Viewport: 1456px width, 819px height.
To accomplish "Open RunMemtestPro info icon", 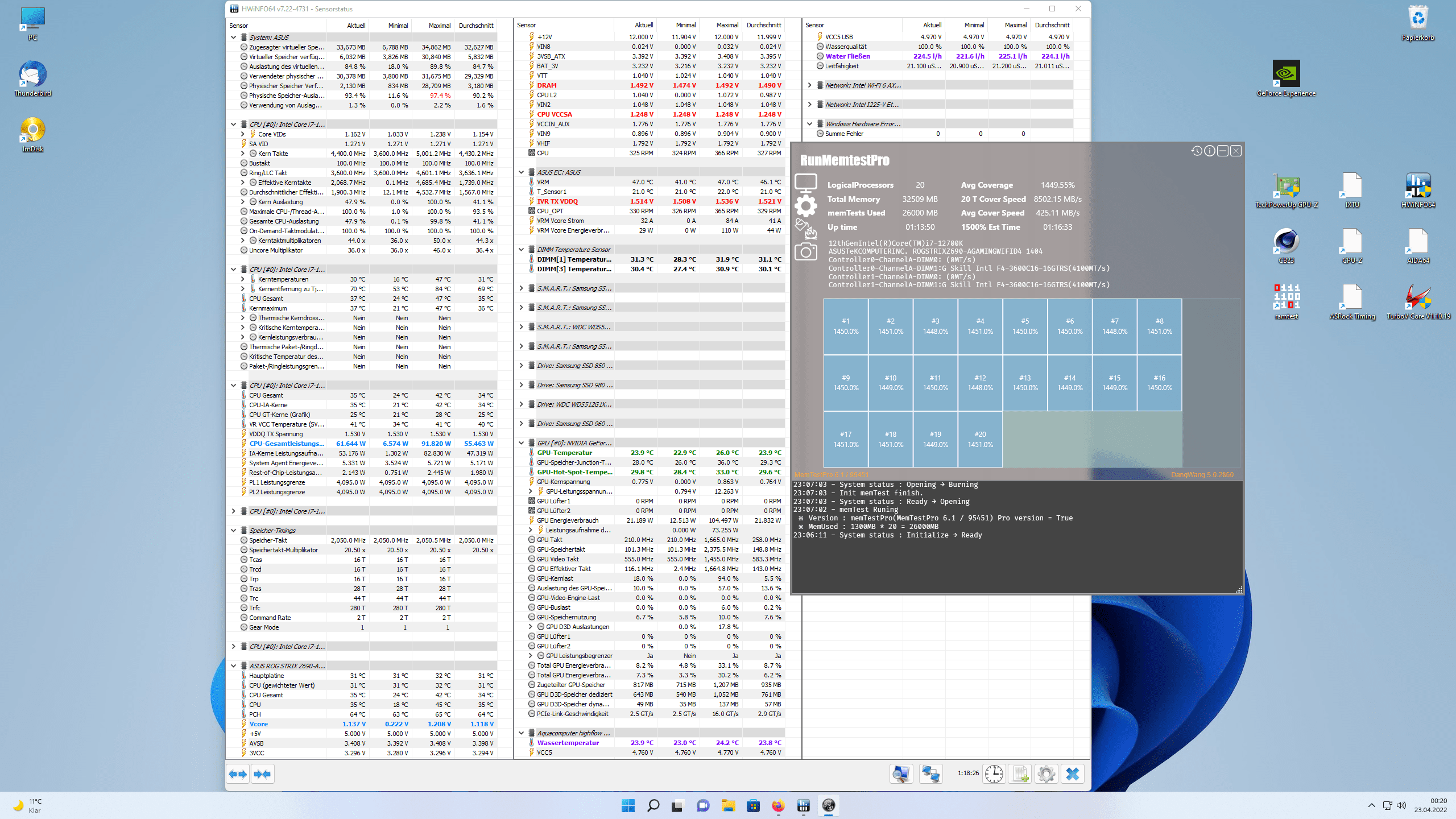I will click(1210, 151).
